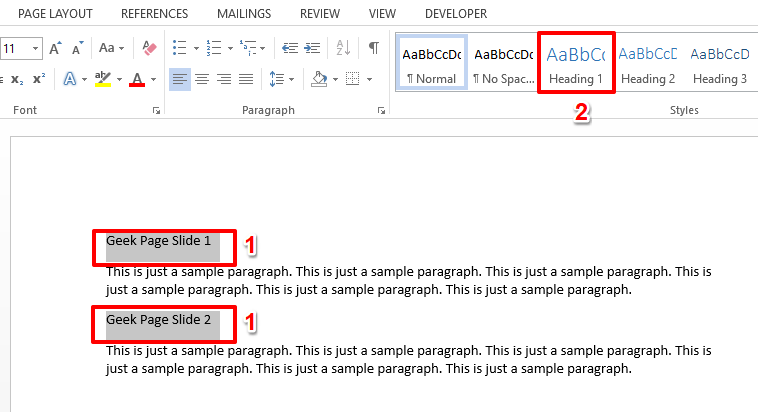The height and width of the screenshot is (412, 758).
Task: Click the font size box showing 11
Action: click(15, 49)
